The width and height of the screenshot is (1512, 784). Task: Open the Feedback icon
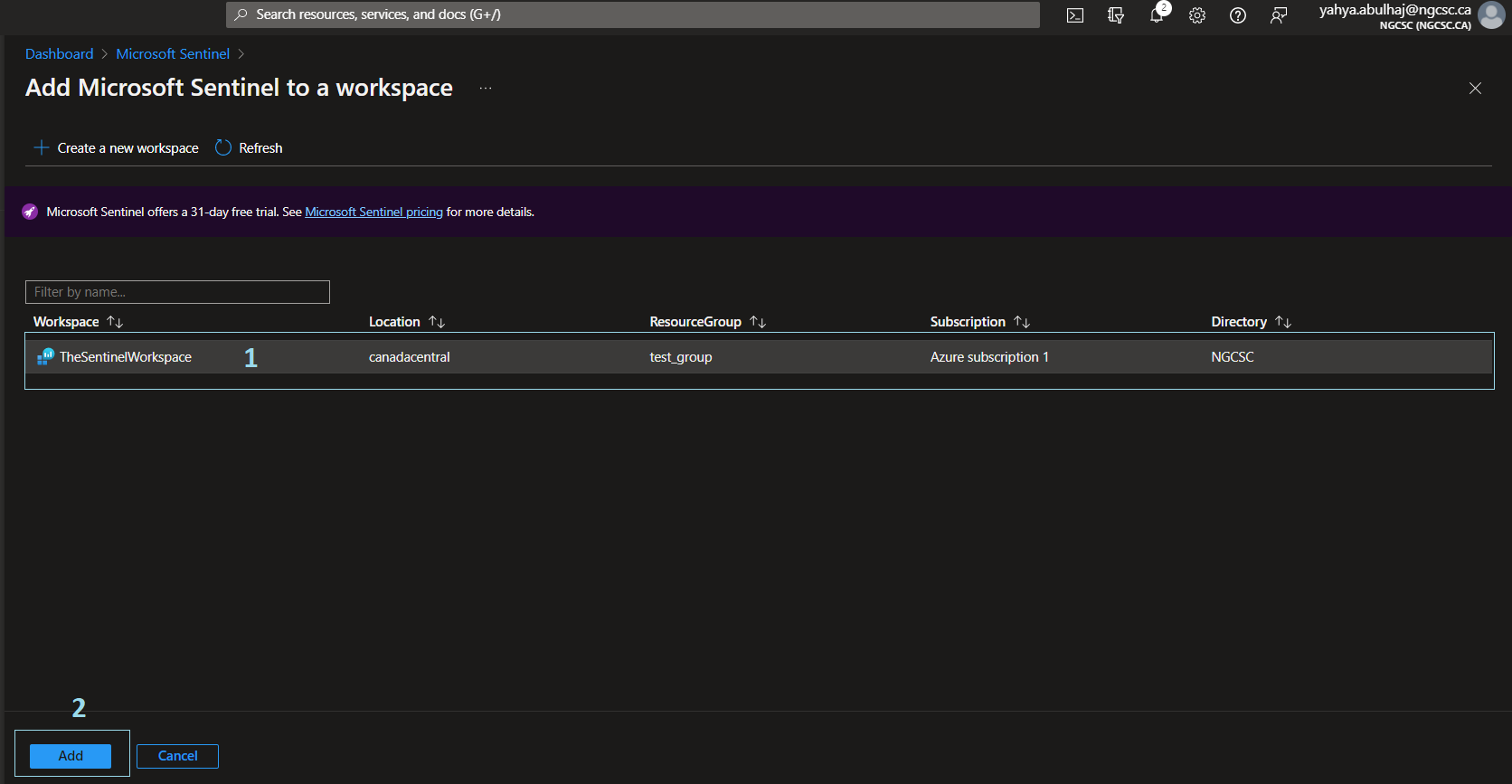click(1279, 15)
